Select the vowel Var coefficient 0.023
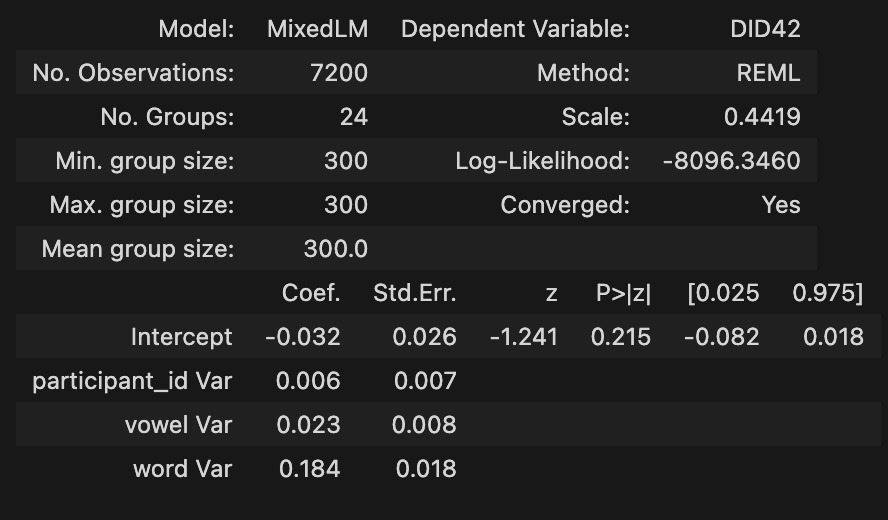888x520 pixels. [308, 425]
